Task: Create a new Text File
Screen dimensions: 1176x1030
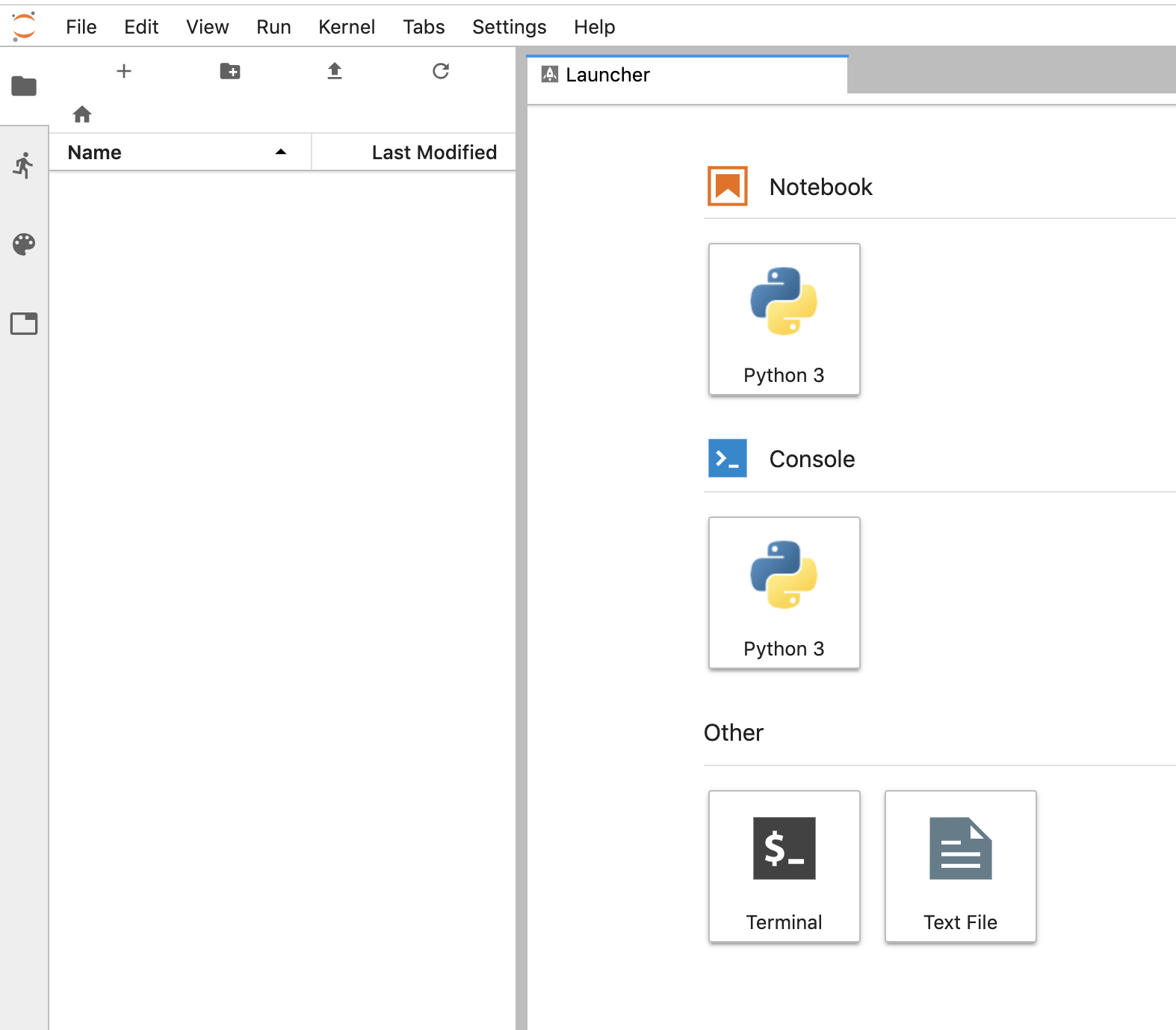Action: [x=960, y=866]
